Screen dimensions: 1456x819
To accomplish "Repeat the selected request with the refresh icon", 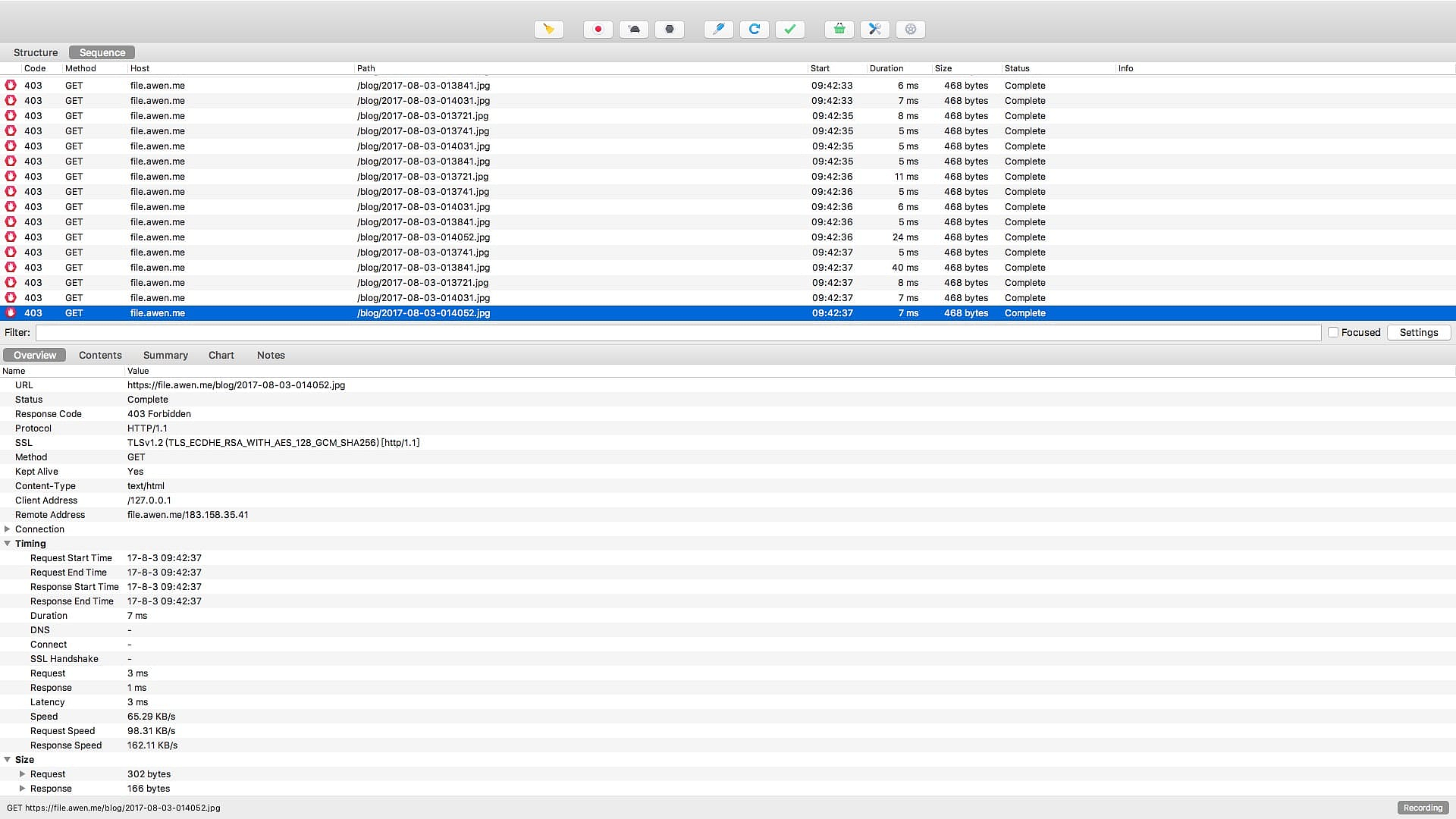I will click(x=754, y=29).
